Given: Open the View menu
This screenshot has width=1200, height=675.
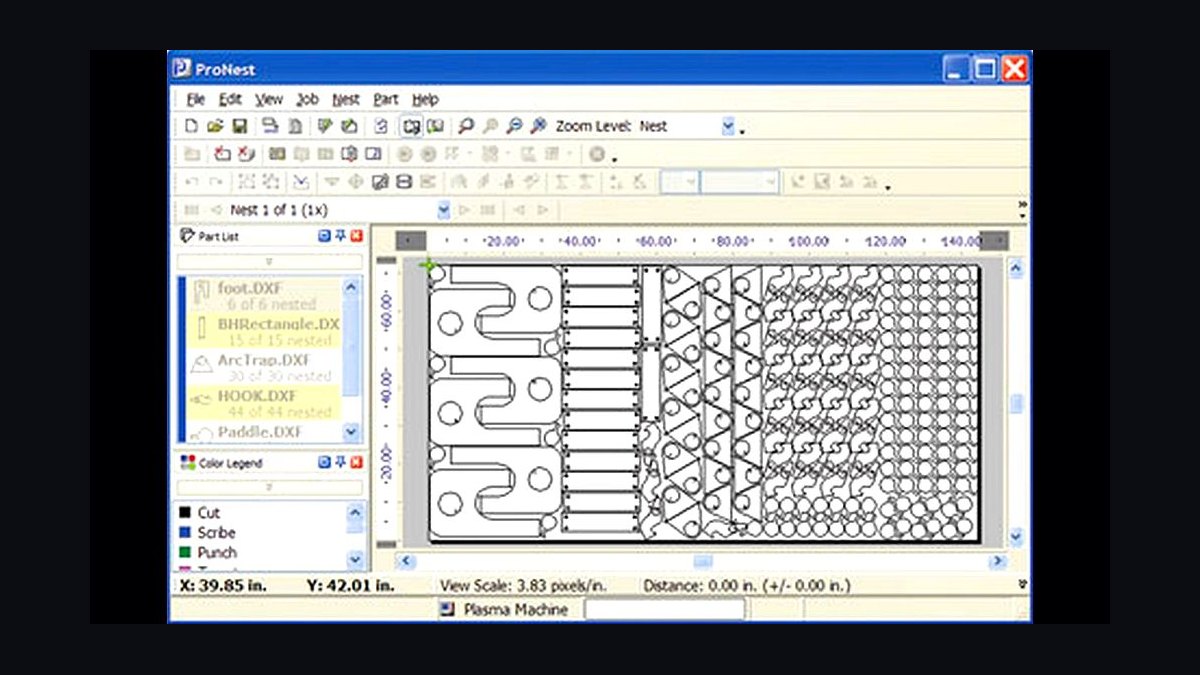Looking at the screenshot, I should 269,99.
